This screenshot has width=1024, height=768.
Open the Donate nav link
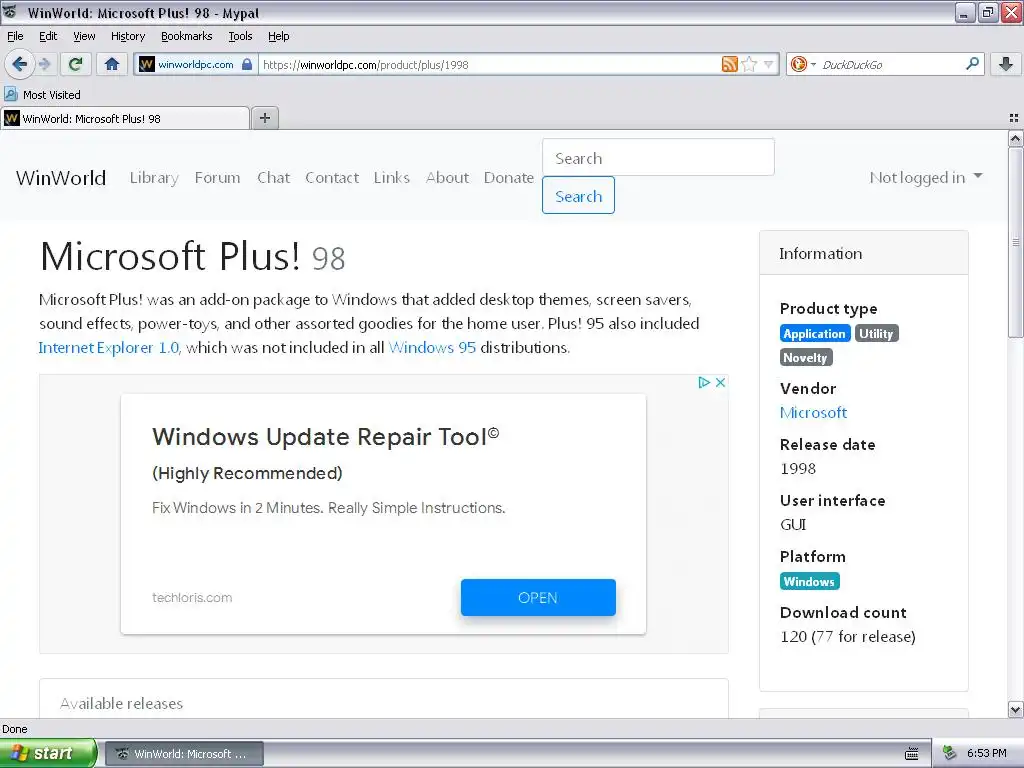509,178
